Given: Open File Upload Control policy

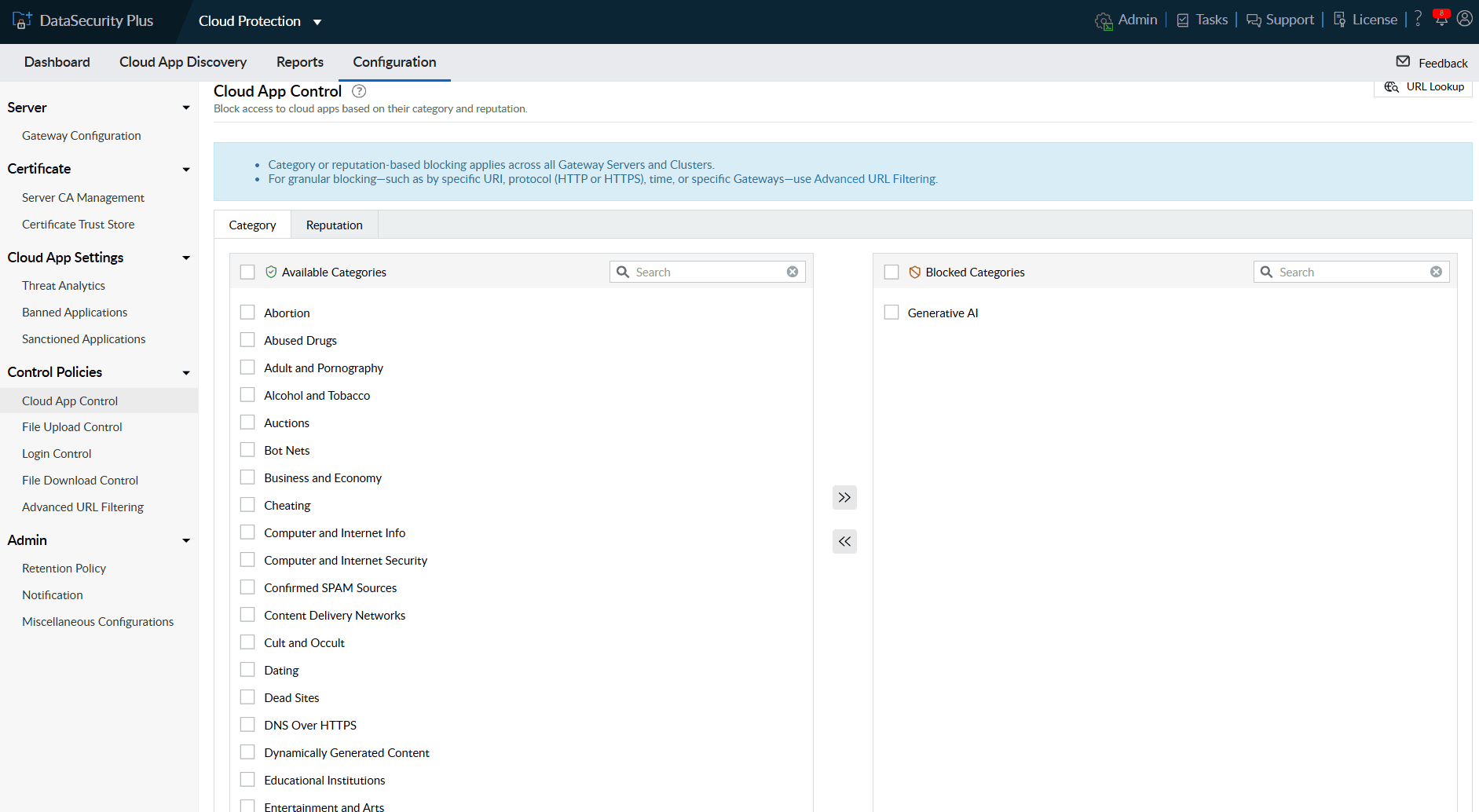Looking at the screenshot, I should pos(72,427).
